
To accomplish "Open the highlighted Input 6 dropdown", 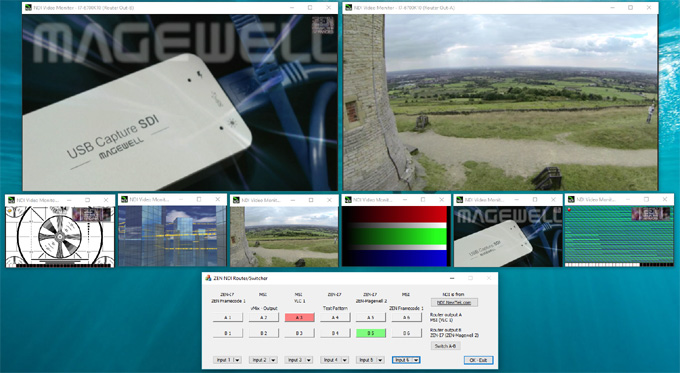I will coord(406,360).
